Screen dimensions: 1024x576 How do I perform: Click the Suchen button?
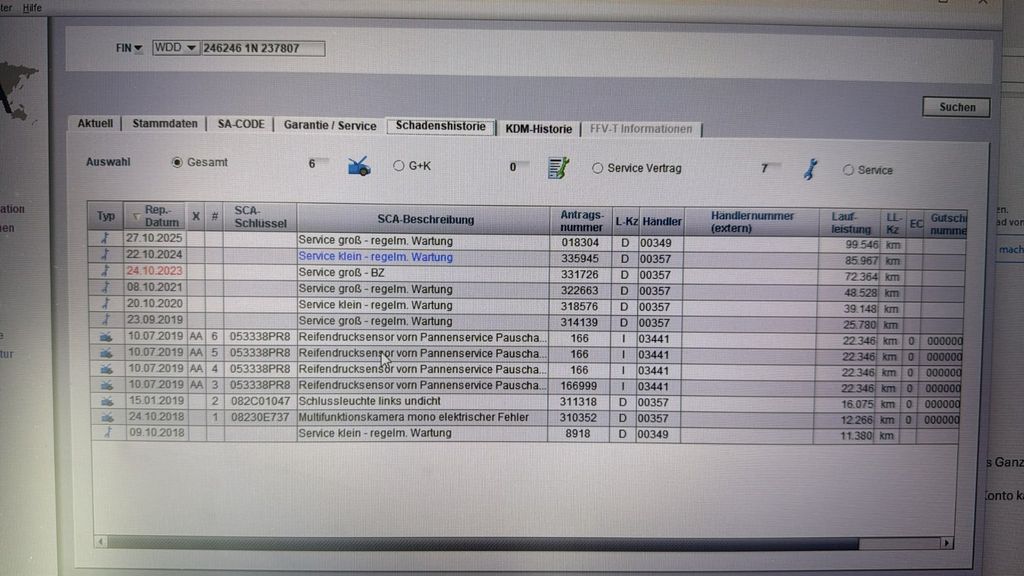(957, 107)
